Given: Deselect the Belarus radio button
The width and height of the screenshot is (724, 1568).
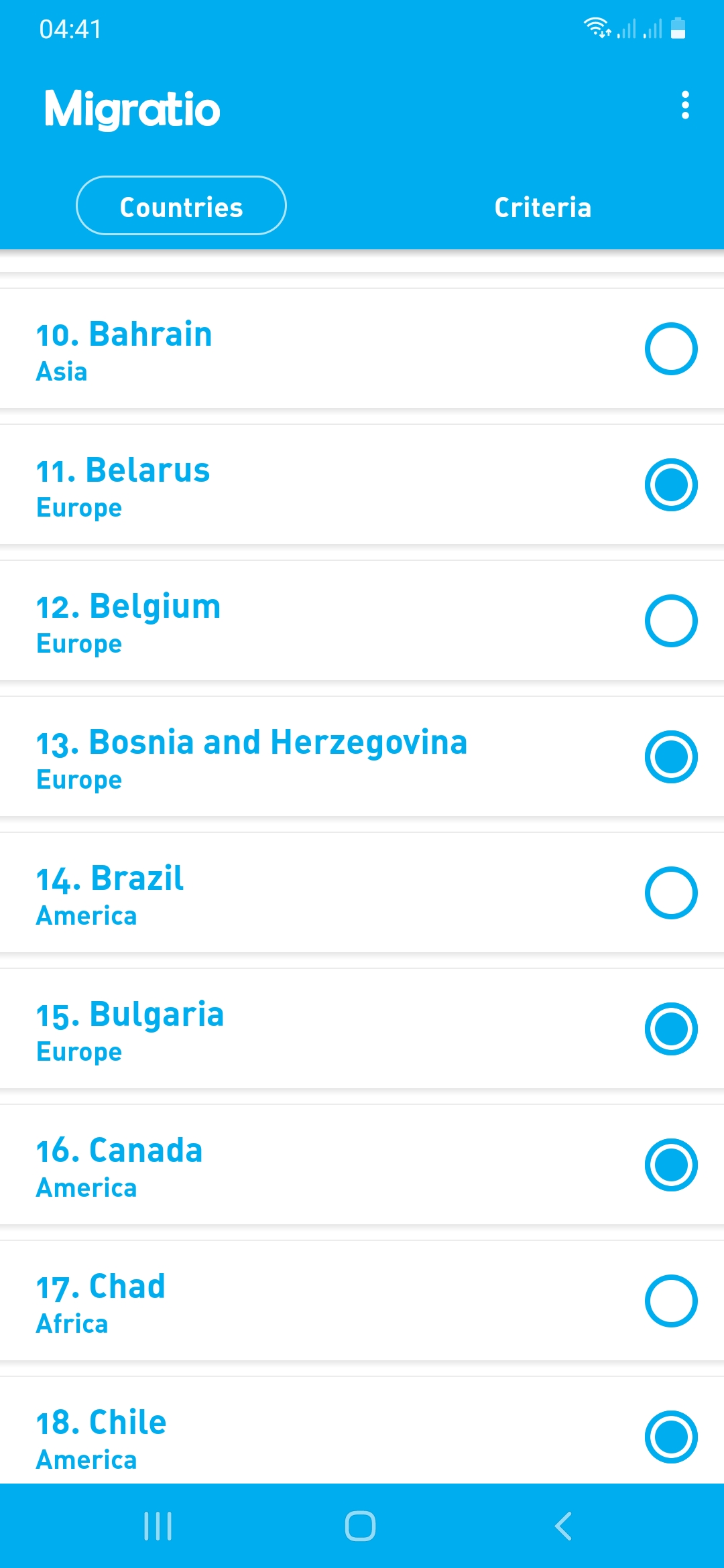Looking at the screenshot, I should click(671, 485).
